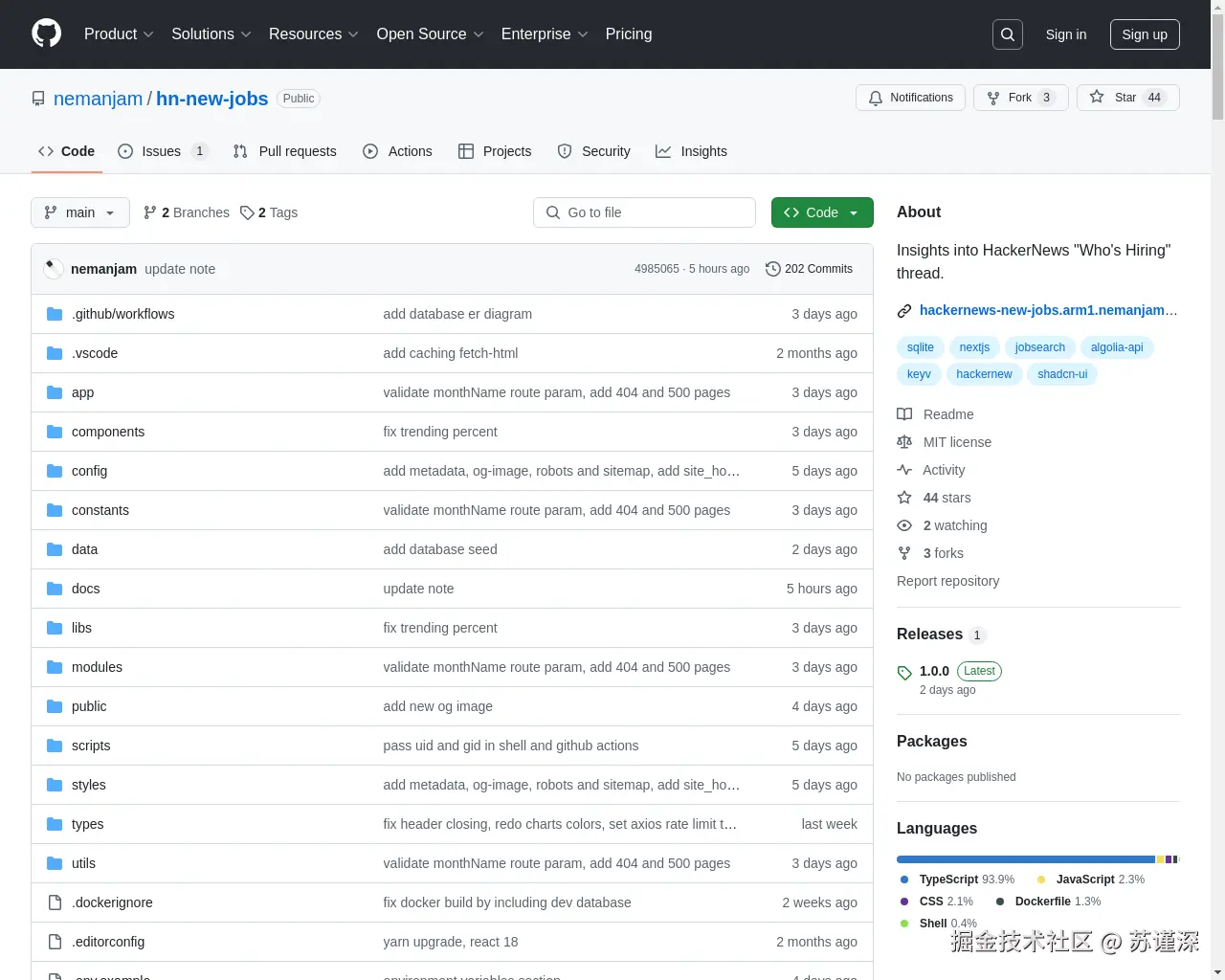The width and height of the screenshot is (1225, 980).
Task: Click the Sign up button
Action: (1145, 33)
